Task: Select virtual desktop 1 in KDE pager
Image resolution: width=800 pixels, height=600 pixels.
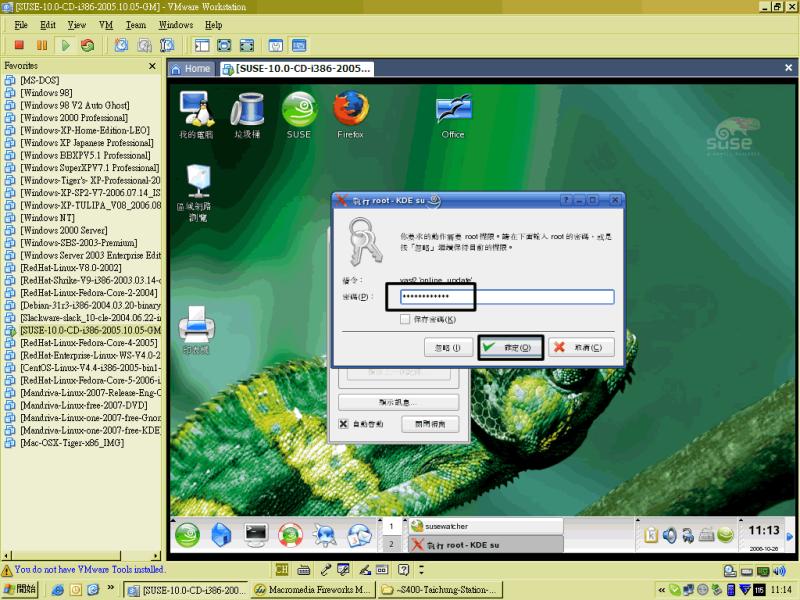Action: 391,526
